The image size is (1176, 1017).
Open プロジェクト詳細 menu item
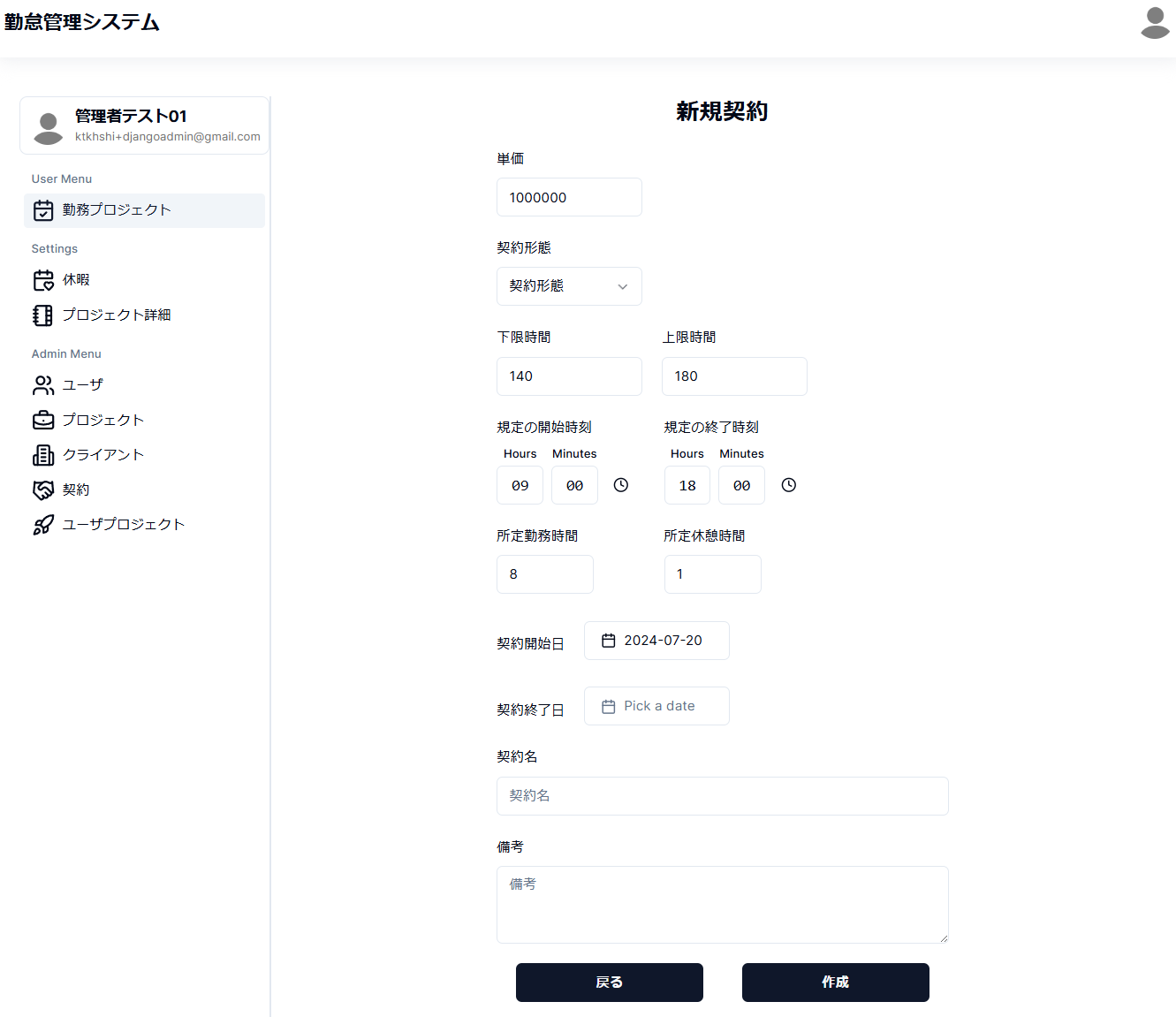[144, 315]
